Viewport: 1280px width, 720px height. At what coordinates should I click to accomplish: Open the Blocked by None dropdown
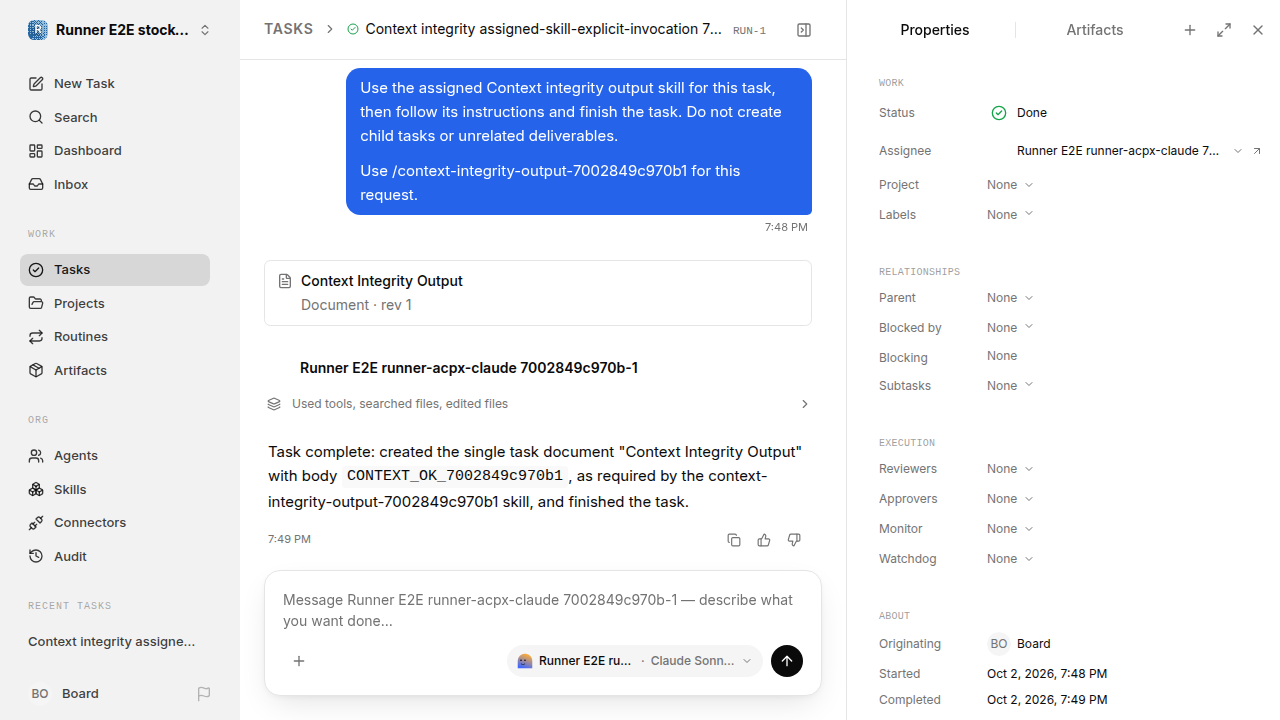[x=1010, y=328]
